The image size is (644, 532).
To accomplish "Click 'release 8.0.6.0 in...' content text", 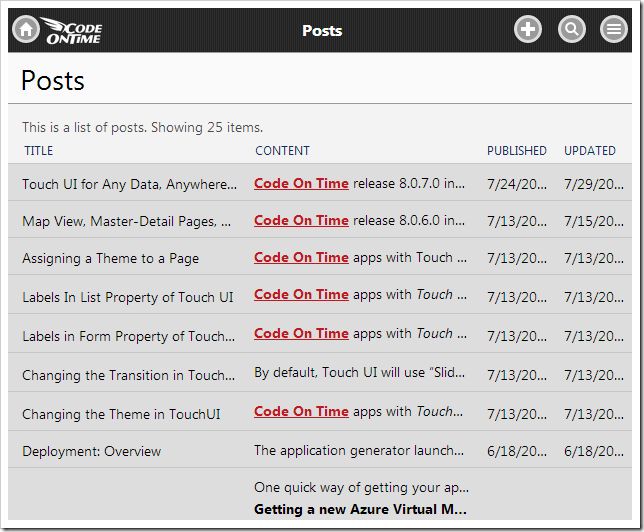I will (409, 221).
